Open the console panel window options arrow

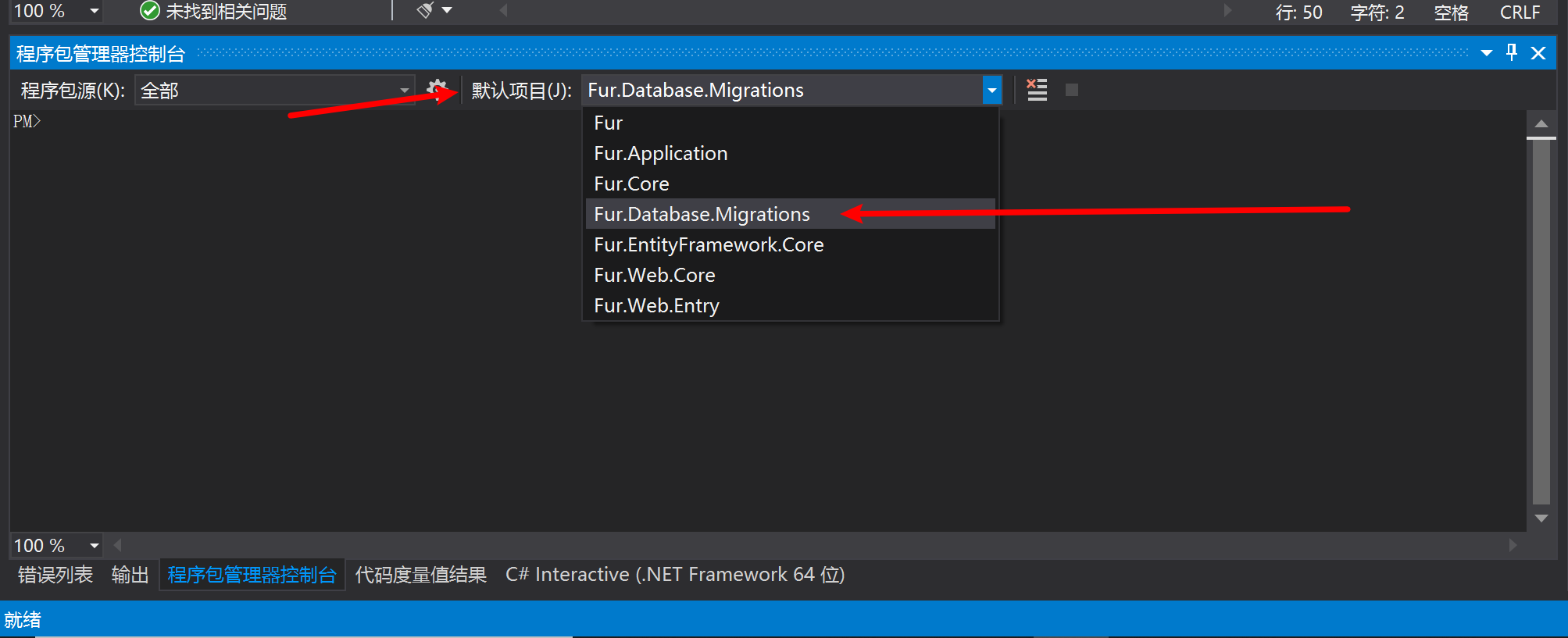(x=1486, y=53)
